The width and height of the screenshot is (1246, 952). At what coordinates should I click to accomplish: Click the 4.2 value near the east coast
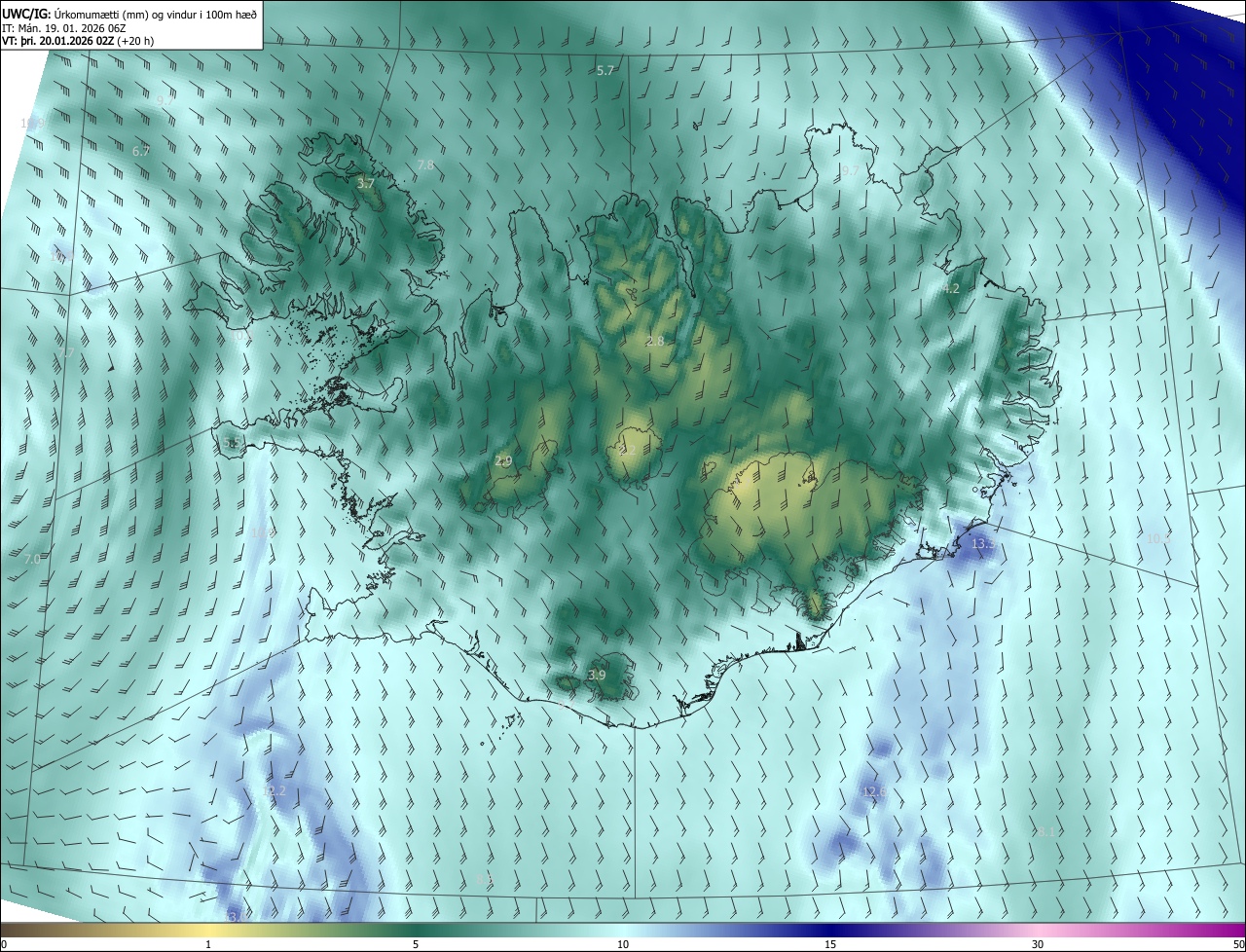(x=951, y=289)
